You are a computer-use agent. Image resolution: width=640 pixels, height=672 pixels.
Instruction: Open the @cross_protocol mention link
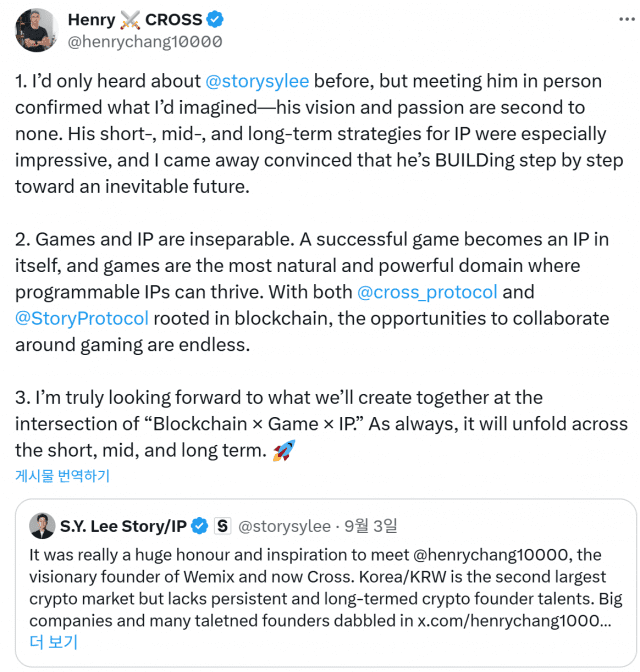[427, 292]
